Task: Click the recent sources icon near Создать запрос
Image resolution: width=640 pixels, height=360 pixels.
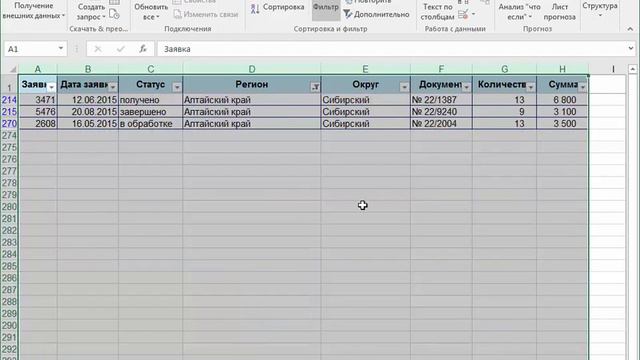Action: [x=115, y=15]
